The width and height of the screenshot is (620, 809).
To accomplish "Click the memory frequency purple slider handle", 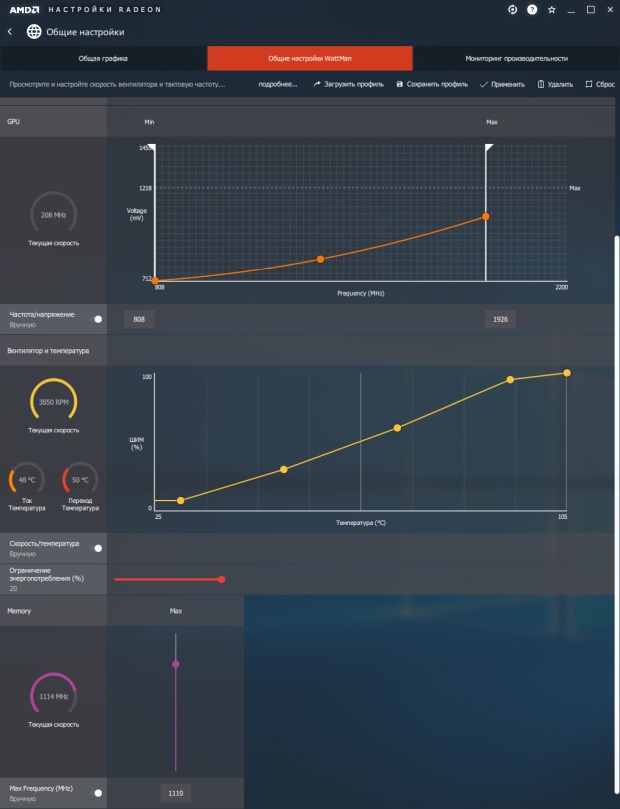I will [x=175, y=664].
